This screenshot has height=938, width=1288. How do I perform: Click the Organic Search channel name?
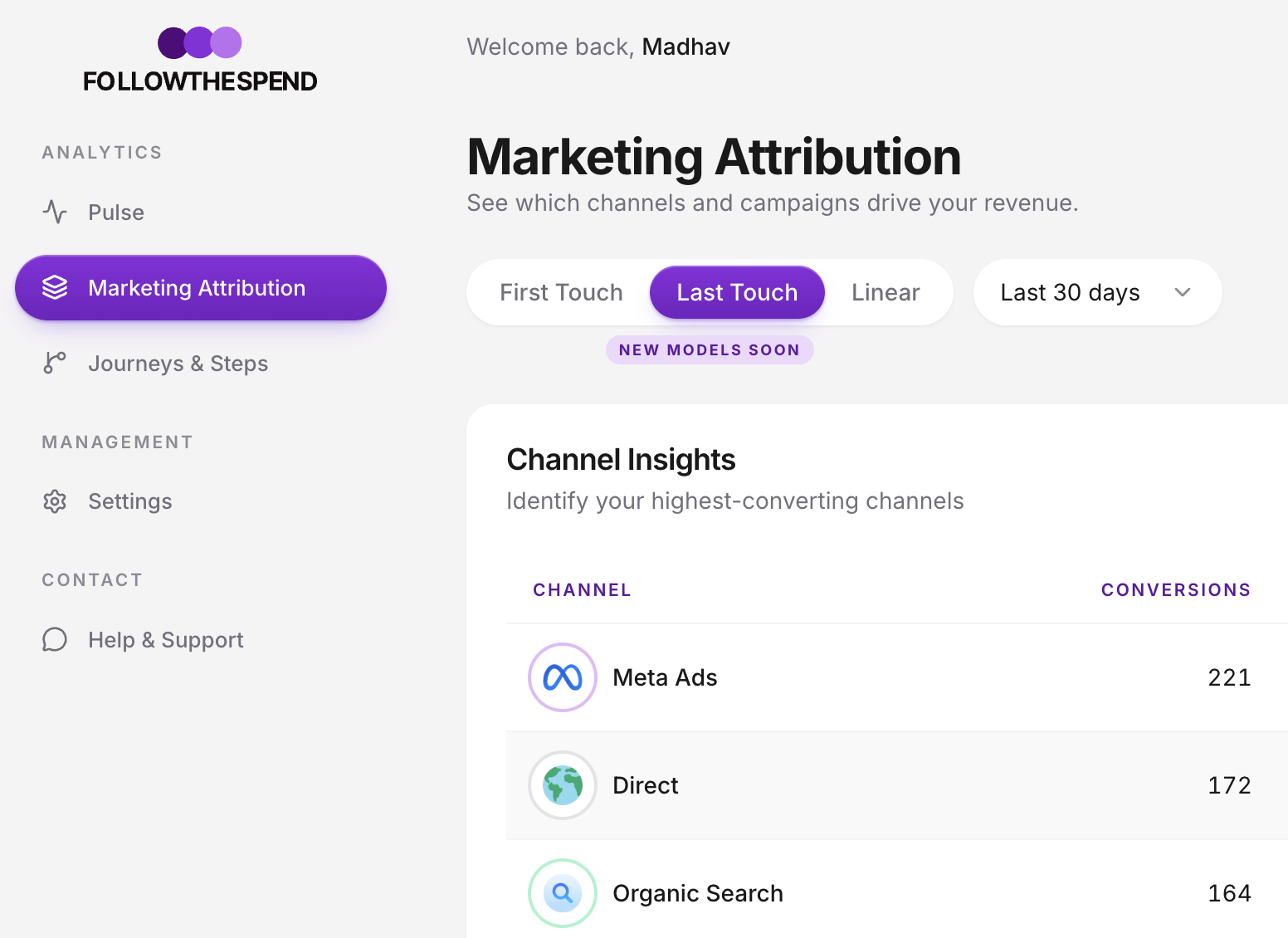coord(698,893)
